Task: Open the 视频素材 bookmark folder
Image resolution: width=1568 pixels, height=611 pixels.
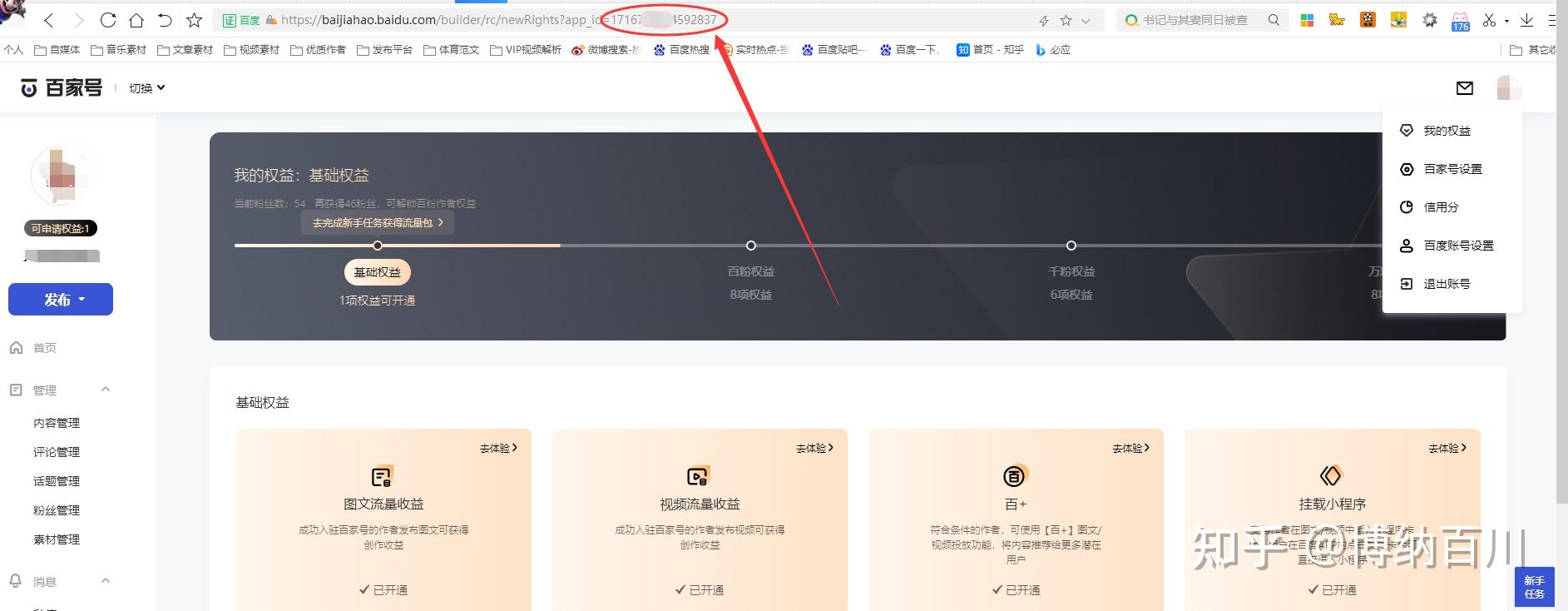Action: click(x=251, y=50)
